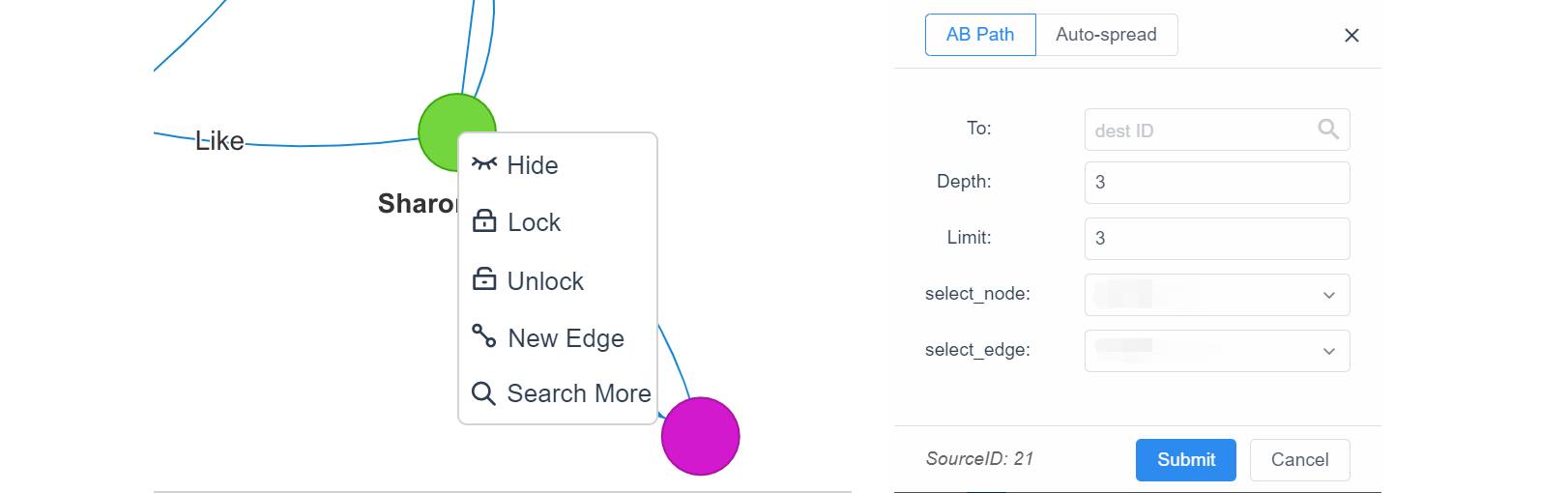
Task: Click the Search More magnifier icon
Action: click(x=483, y=393)
